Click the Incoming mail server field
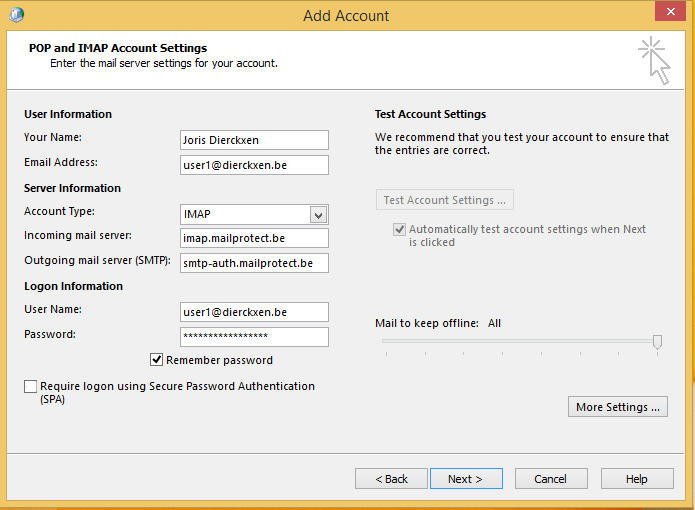This screenshot has width=695, height=510. click(x=254, y=238)
